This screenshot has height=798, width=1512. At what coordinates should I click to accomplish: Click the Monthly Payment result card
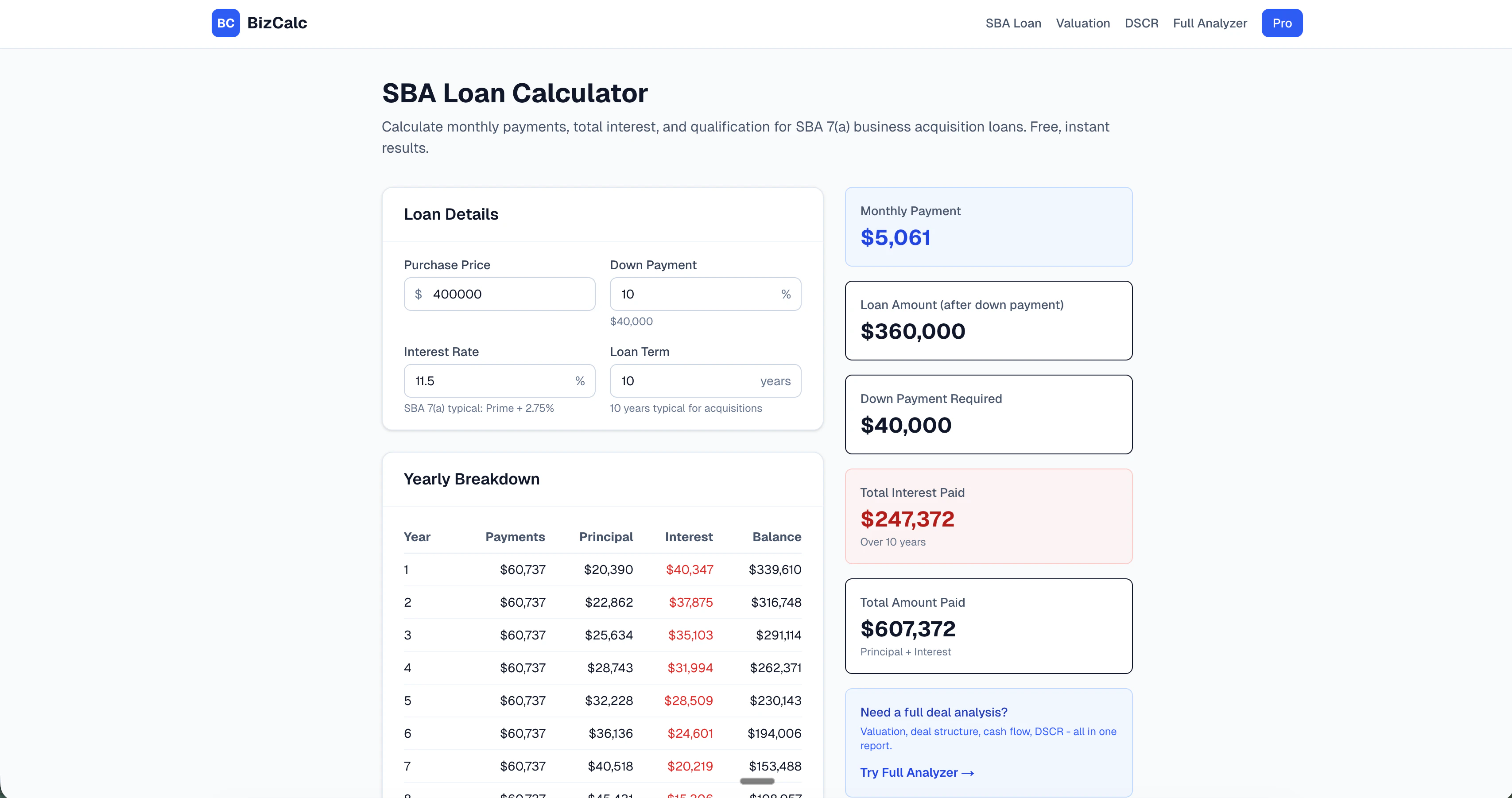[988, 226]
